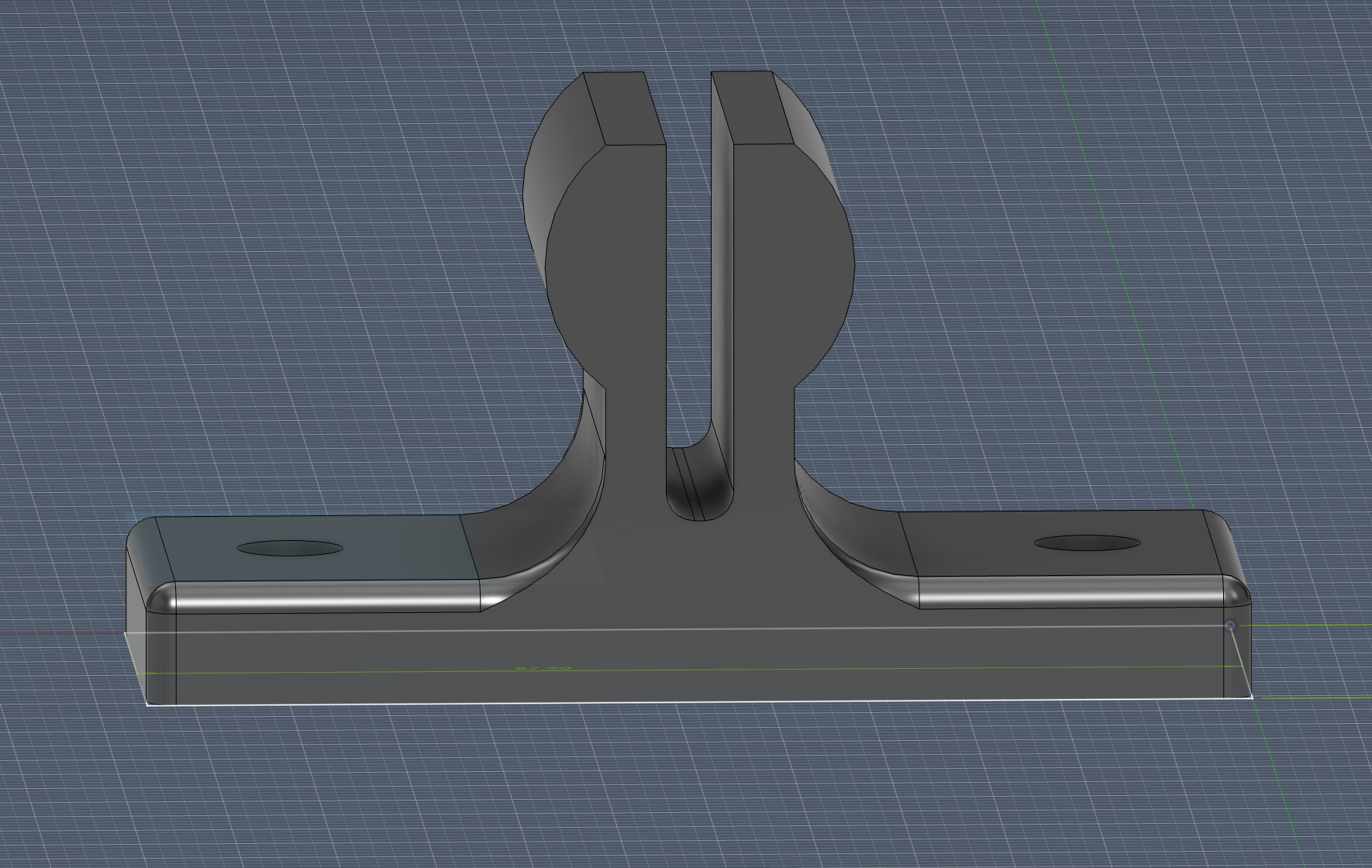The height and width of the screenshot is (868, 1372).
Task: Select top face of right clamp jaw
Action: click(x=752, y=108)
